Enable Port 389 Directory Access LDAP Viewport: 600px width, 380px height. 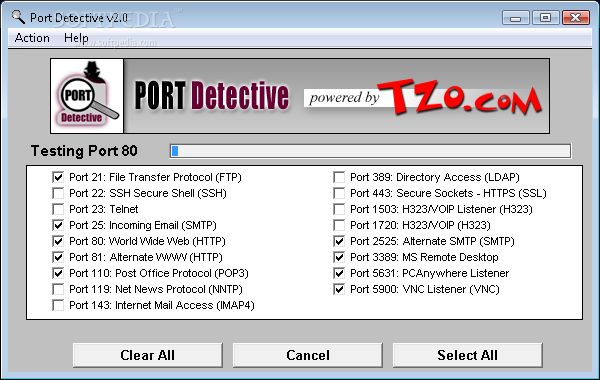coord(339,177)
